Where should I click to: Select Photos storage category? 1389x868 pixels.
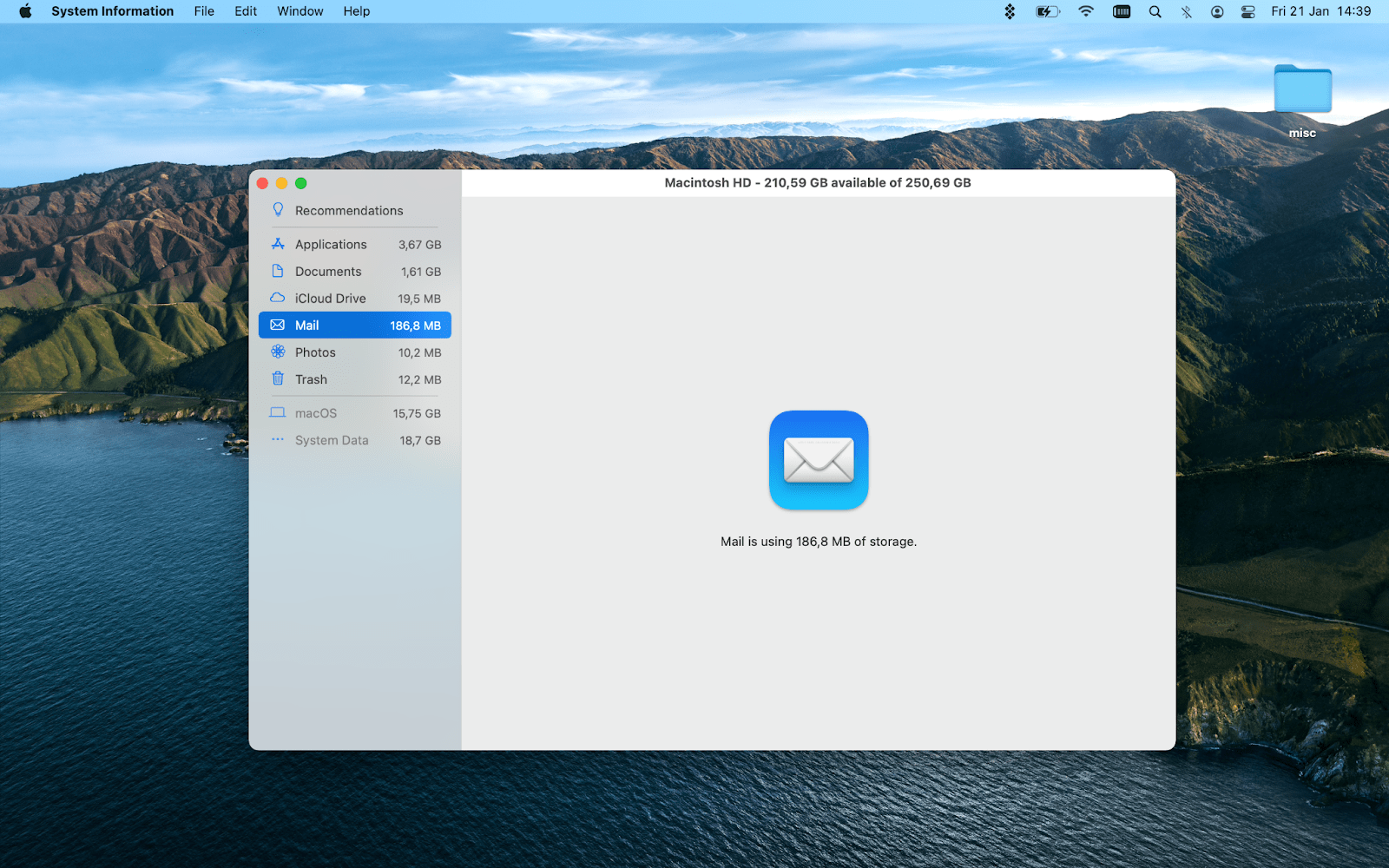[x=355, y=352]
